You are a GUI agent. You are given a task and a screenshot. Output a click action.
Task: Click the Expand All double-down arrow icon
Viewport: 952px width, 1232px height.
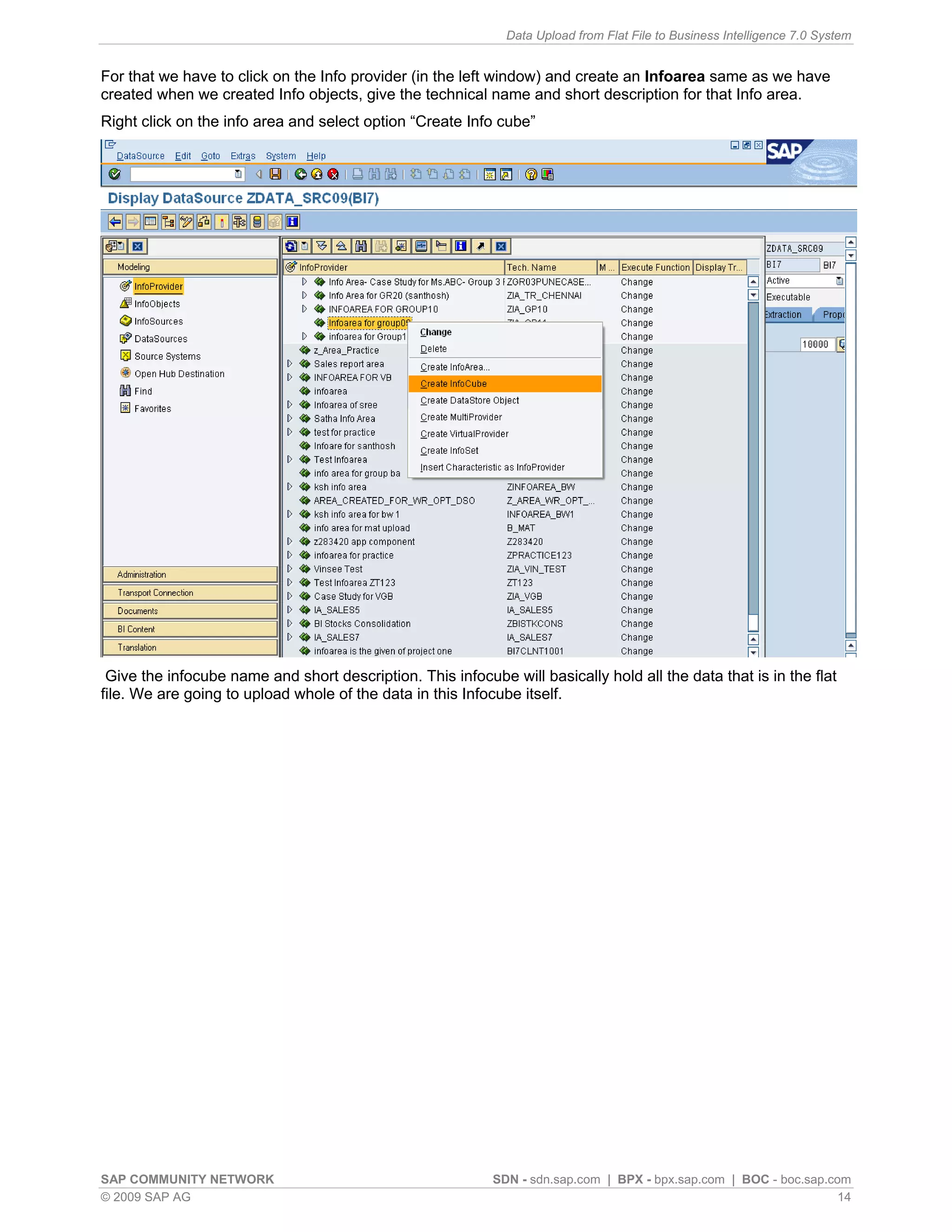click(322, 246)
